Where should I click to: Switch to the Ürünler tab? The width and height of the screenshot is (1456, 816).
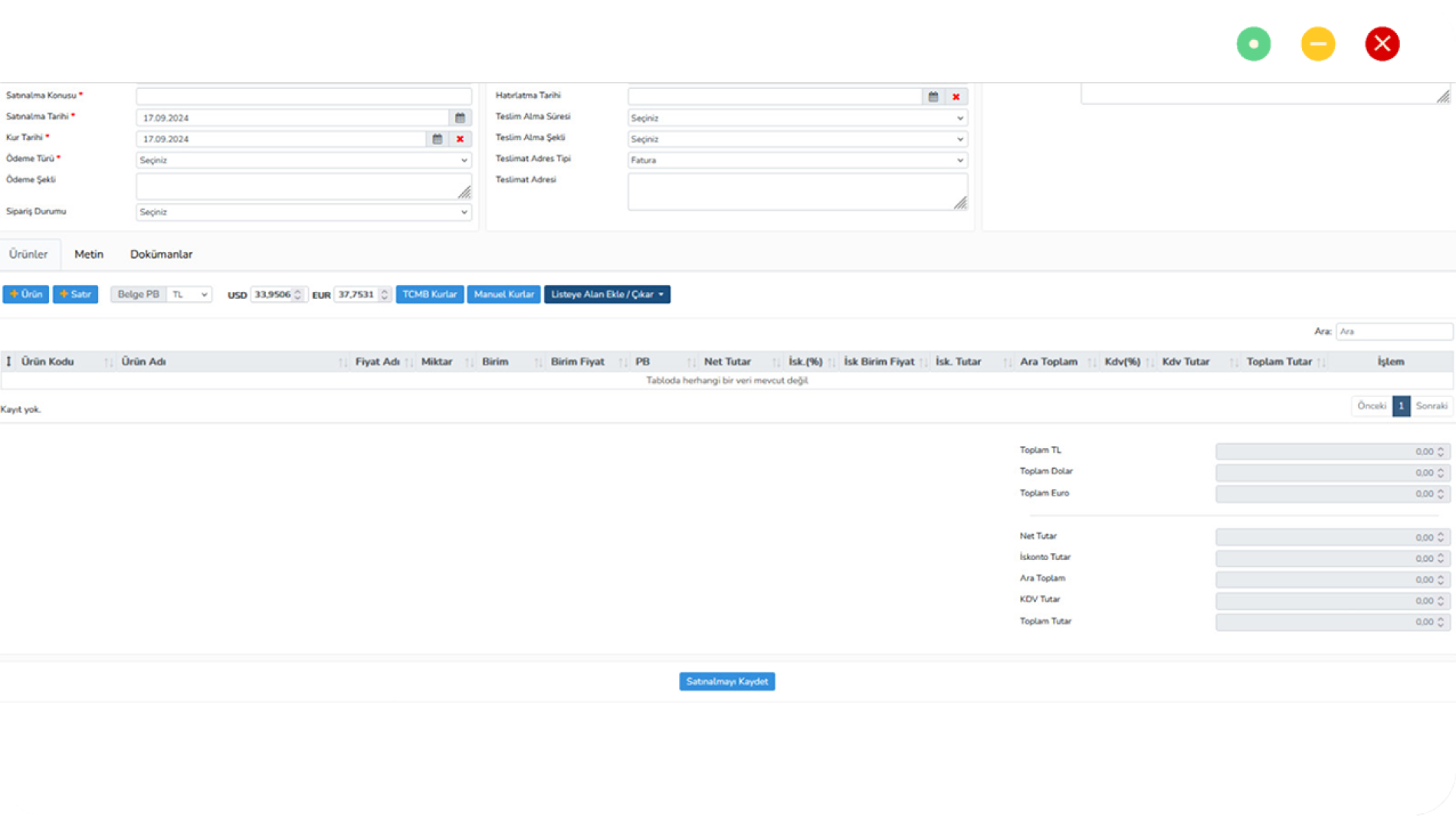(x=28, y=254)
